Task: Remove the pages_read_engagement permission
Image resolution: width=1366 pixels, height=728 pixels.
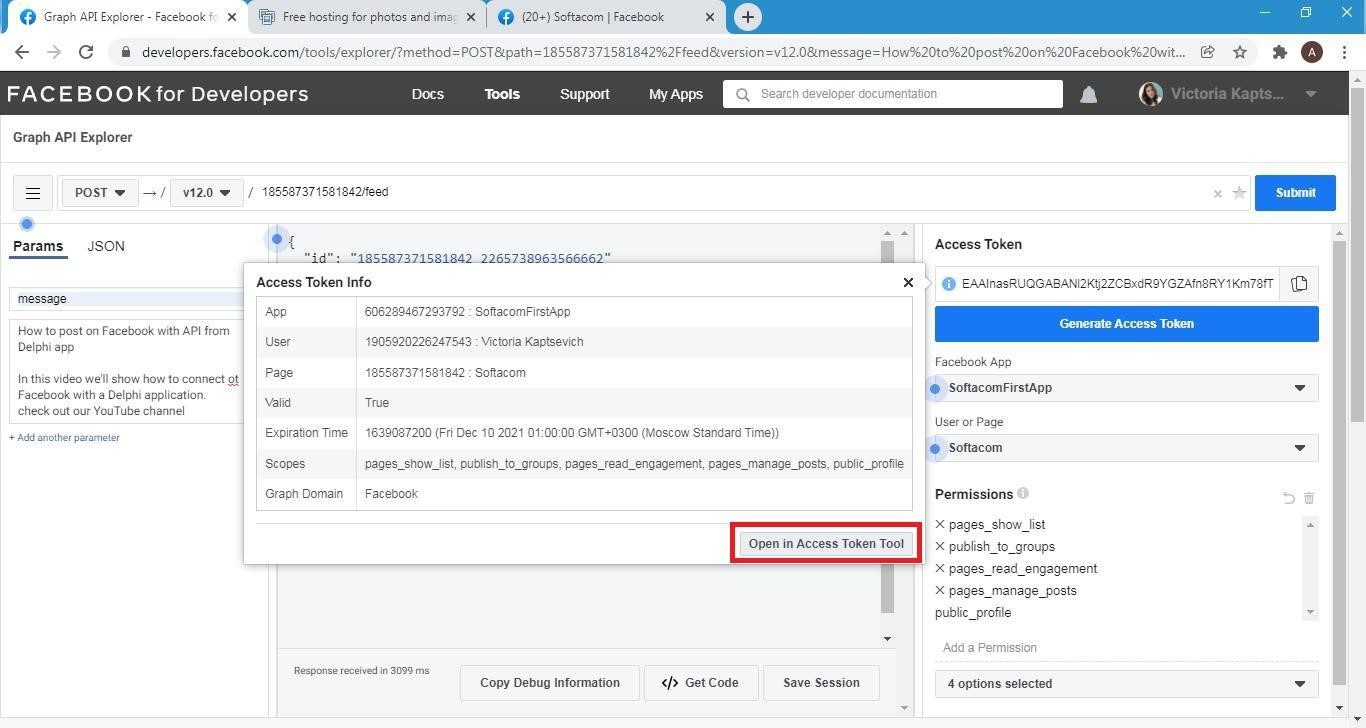Action: [x=940, y=569]
